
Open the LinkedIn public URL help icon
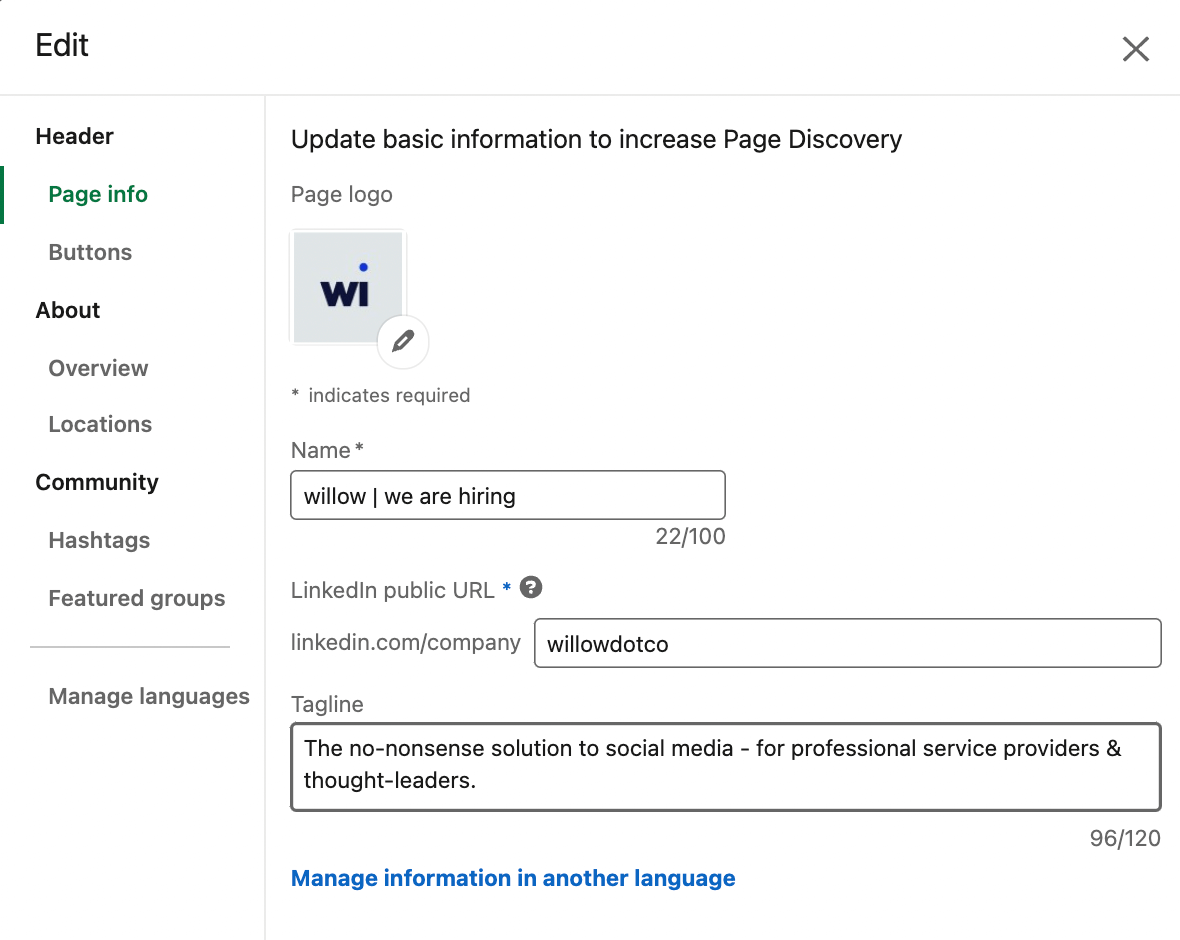(x=531, y=587)
